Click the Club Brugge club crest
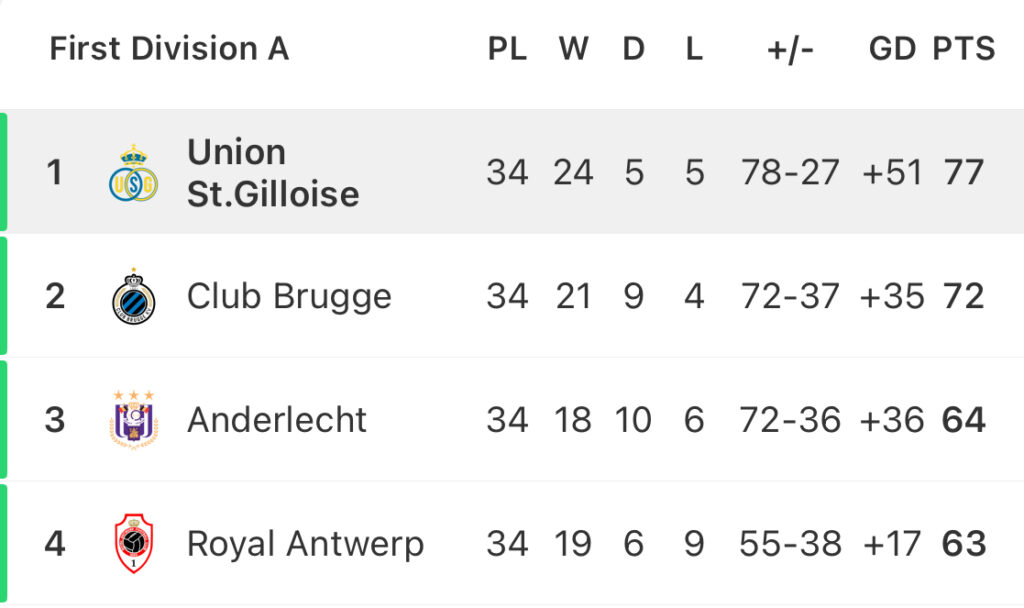 pyautogui.click(x=134, y=296)
